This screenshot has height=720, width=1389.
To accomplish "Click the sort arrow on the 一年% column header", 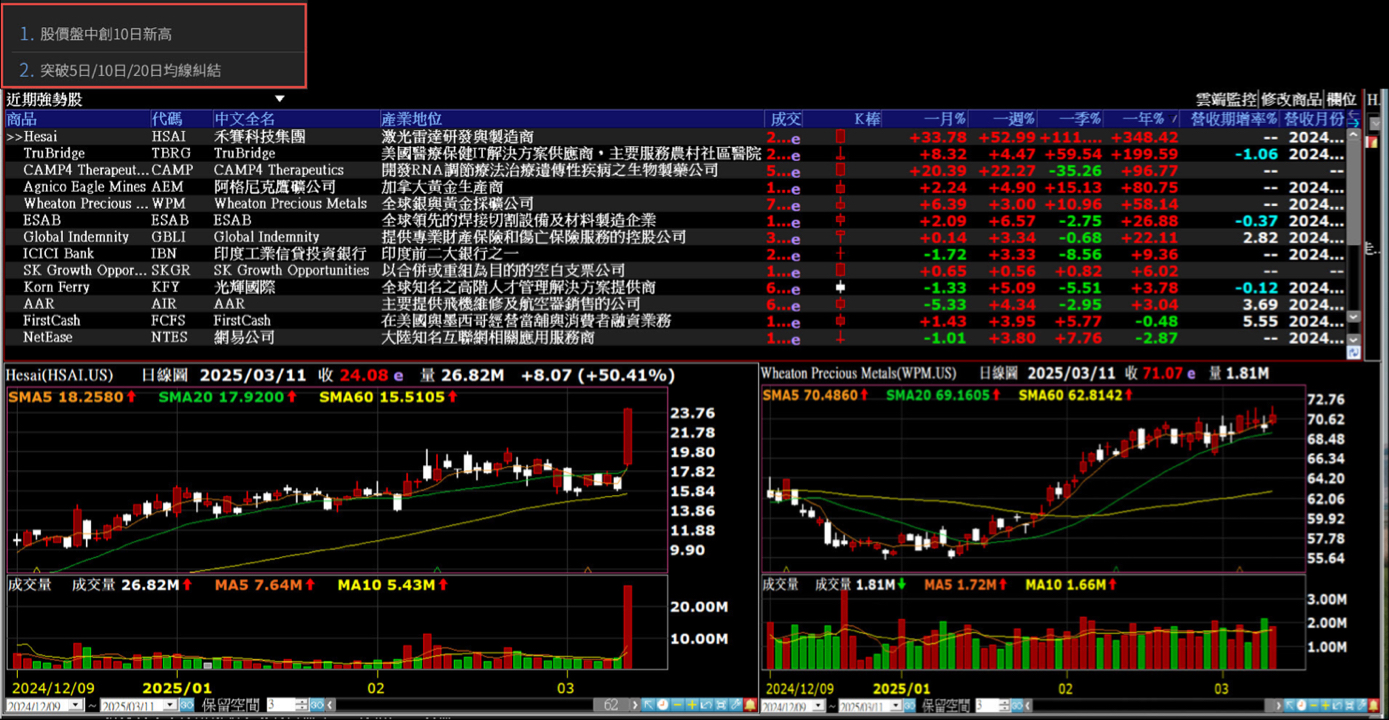I will click(1172, 119).
